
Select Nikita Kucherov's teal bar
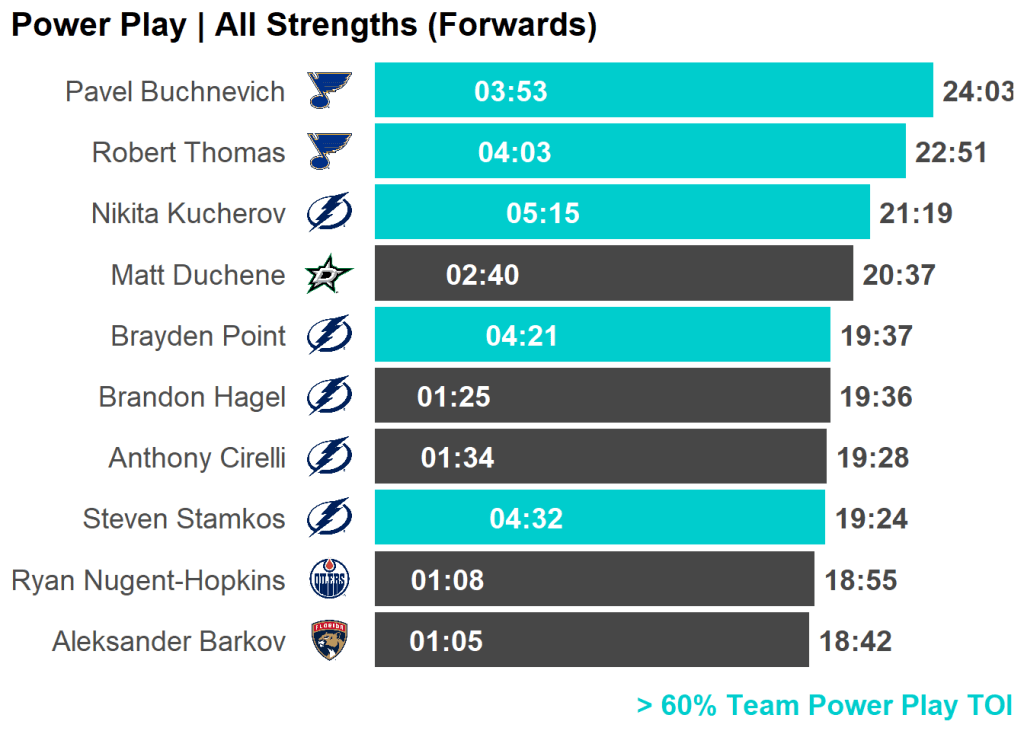point(700,213)
